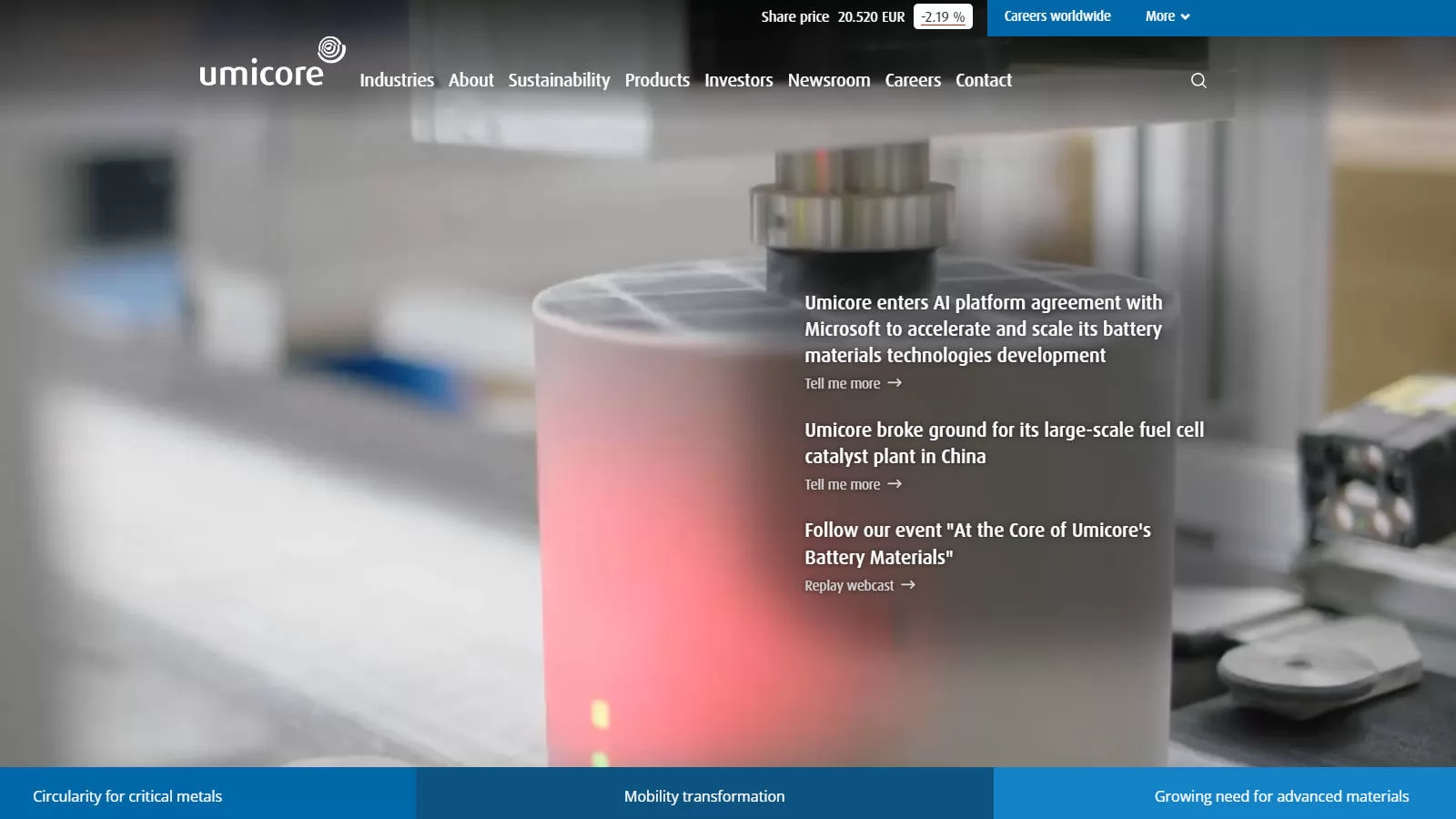The image size is (1456, 819).
Task: Open fuel cell catalyst plant China headline
Action: pos(1004,442)
